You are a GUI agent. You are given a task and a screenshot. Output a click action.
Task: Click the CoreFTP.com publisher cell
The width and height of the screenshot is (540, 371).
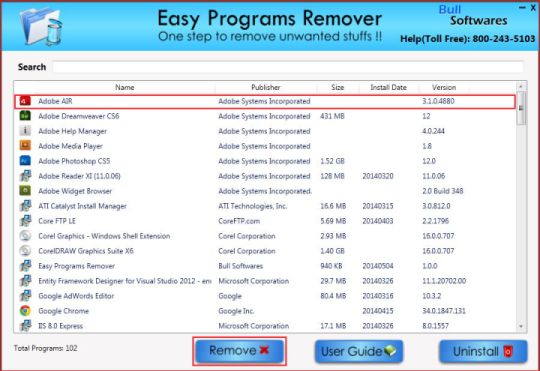(x=239, y=221)
